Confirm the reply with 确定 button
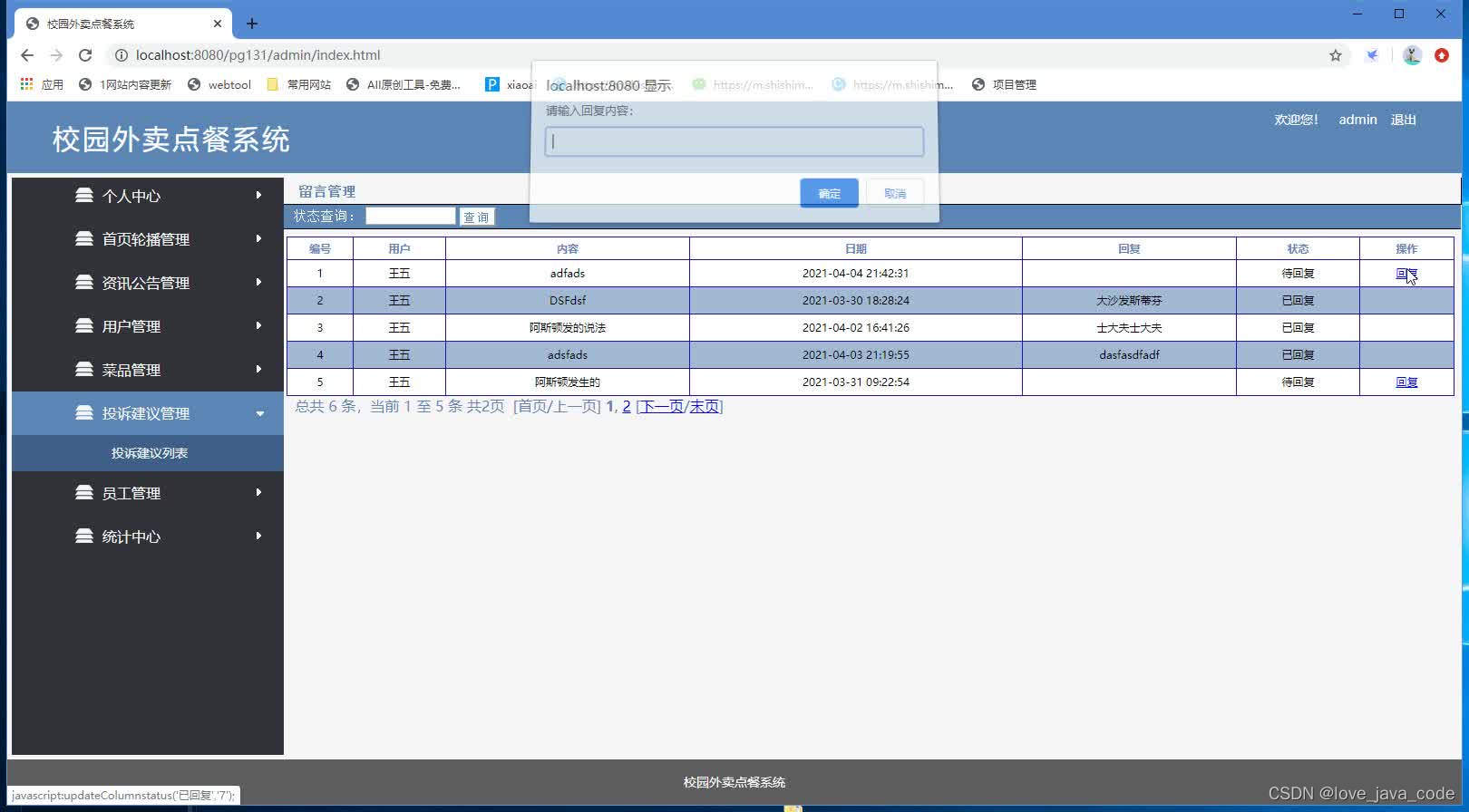The width and height of the screenshot is (1469, 812). 829,193
